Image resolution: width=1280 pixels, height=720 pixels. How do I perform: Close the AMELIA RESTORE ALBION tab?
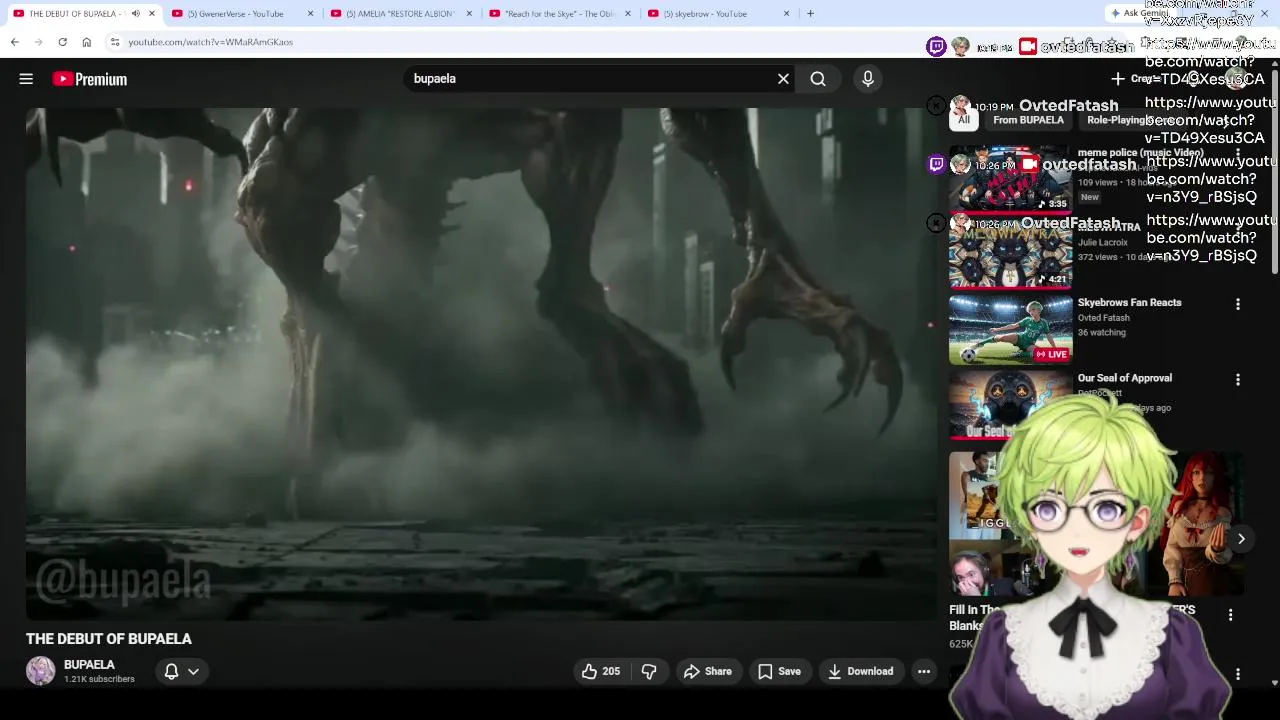(x=469, y=14)
